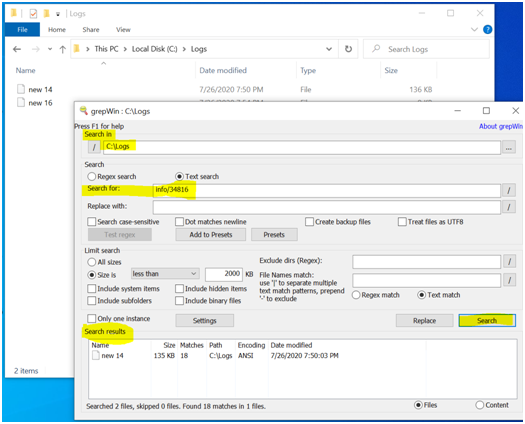Click the File Names match field

click(x=427, y=280)
